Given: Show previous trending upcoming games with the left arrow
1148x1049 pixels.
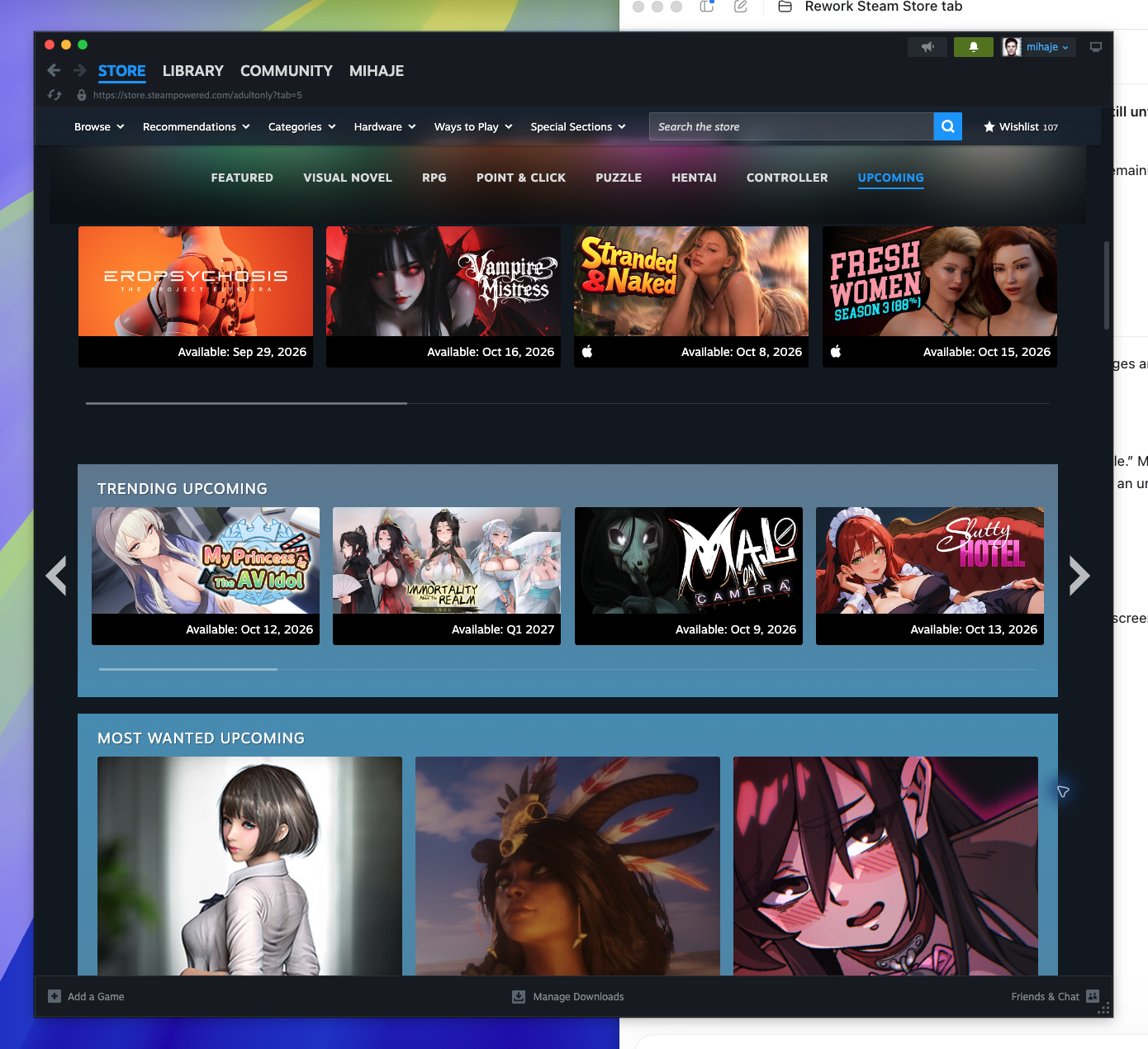Looking at the screenshot, I should click(57, 576).
